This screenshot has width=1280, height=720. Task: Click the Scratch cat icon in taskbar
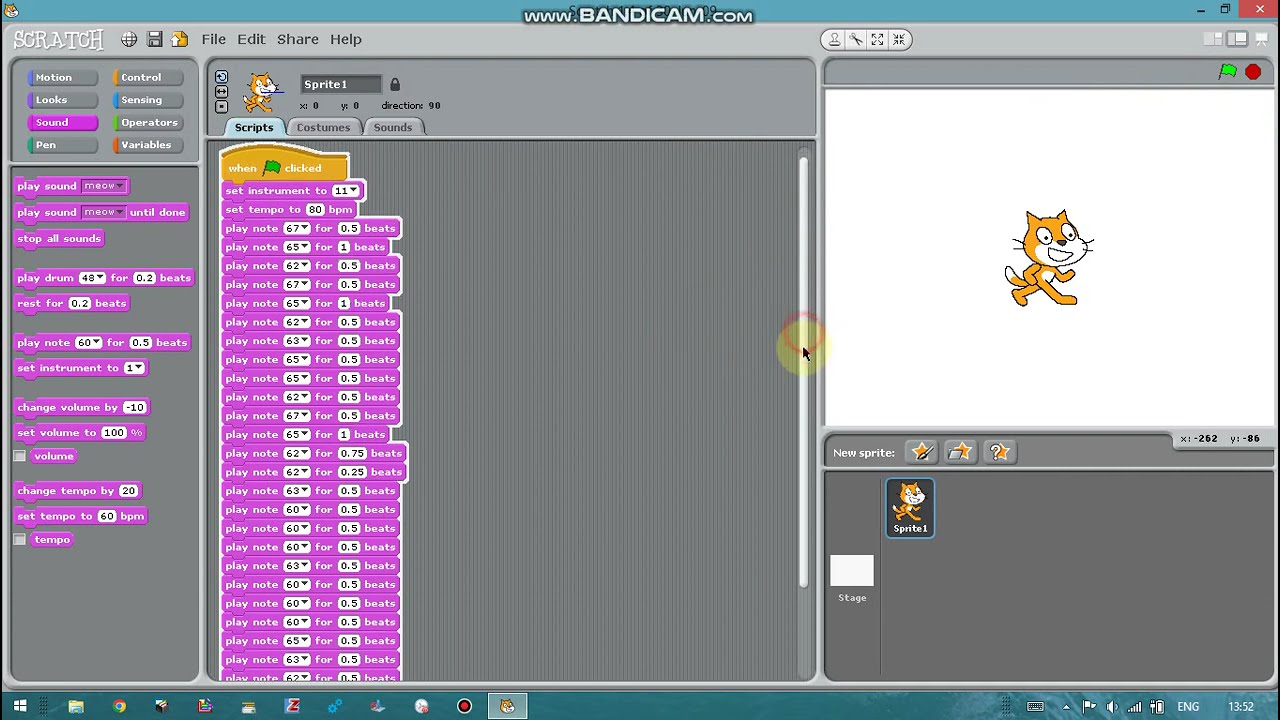pos(507,706)
